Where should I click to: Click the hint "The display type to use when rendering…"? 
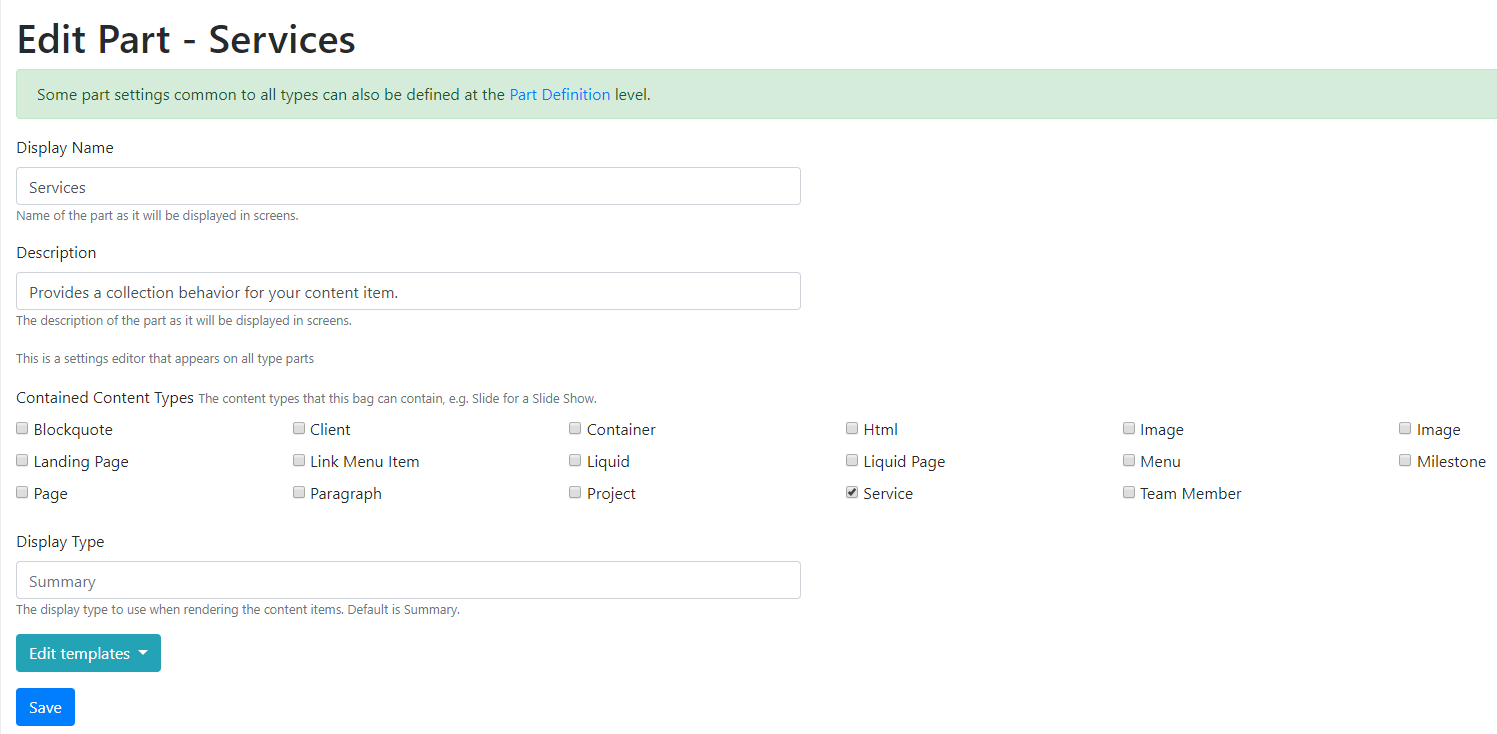tap(238, 609)
